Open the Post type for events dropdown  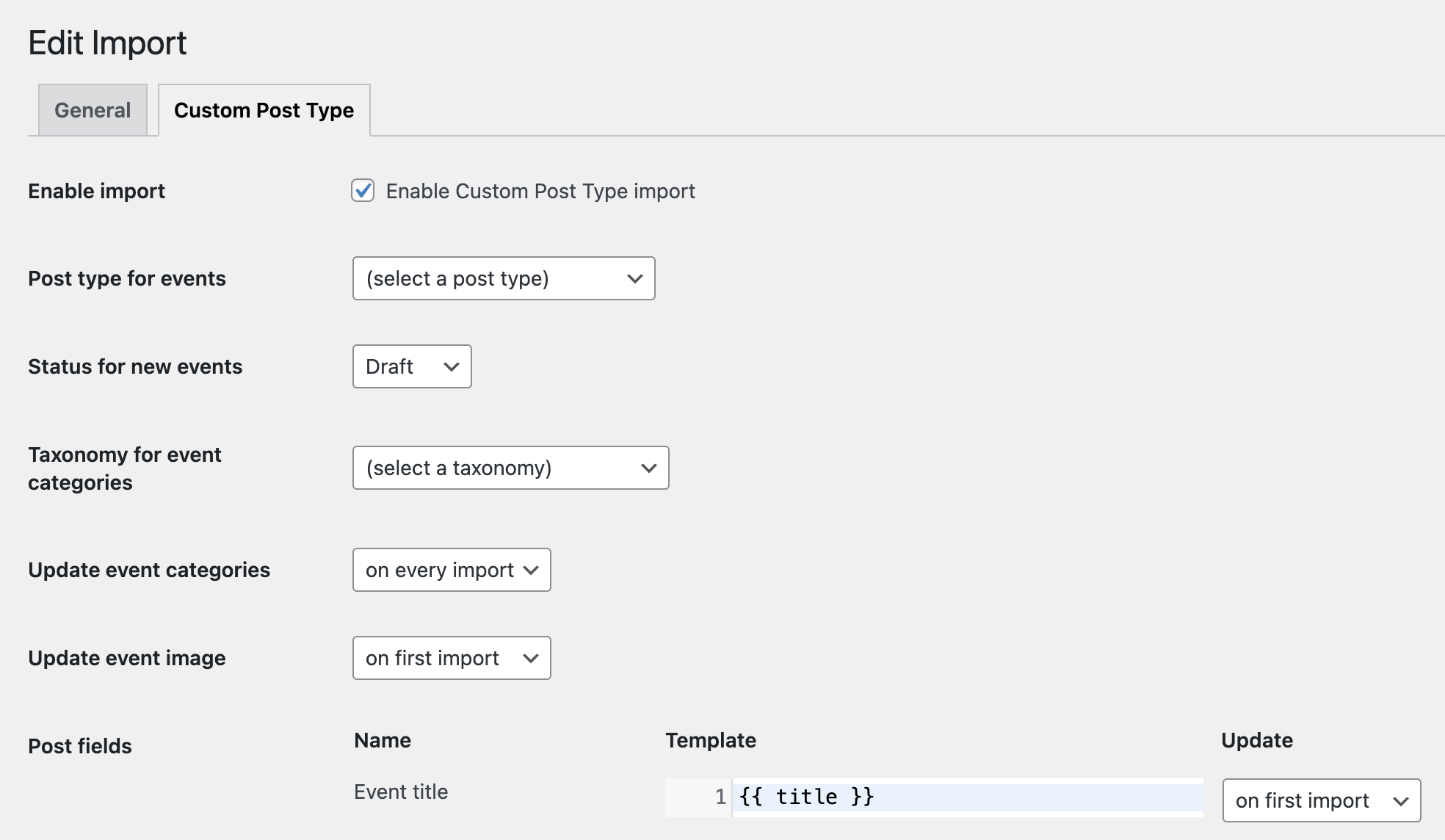coord(503,278)
